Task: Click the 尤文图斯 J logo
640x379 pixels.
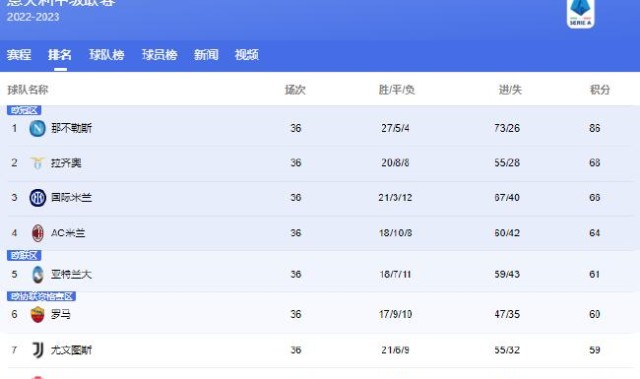Action: tap(38, 350)
